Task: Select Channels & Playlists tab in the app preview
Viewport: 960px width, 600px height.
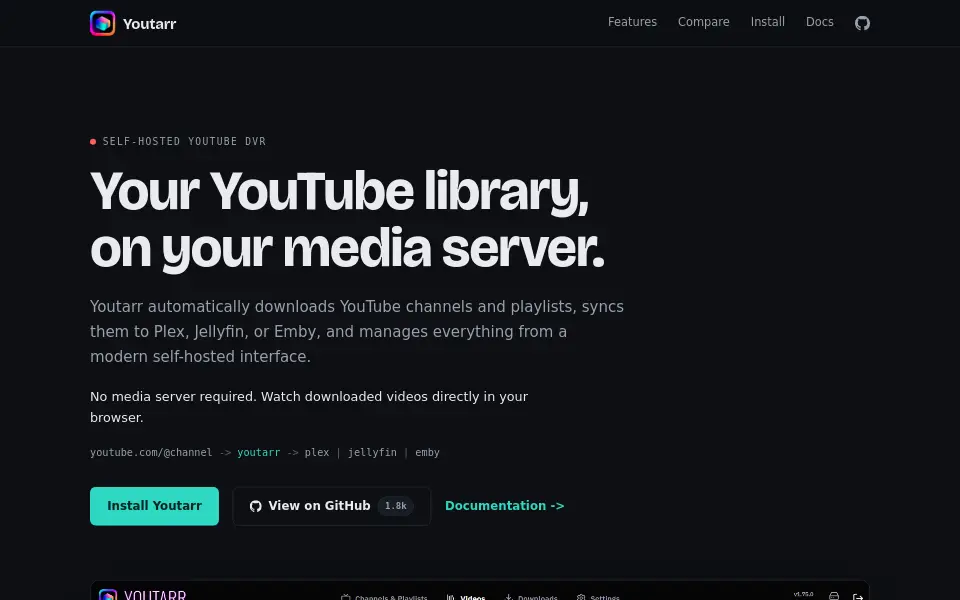Action: pyautogui.click(x=384, y=597)
